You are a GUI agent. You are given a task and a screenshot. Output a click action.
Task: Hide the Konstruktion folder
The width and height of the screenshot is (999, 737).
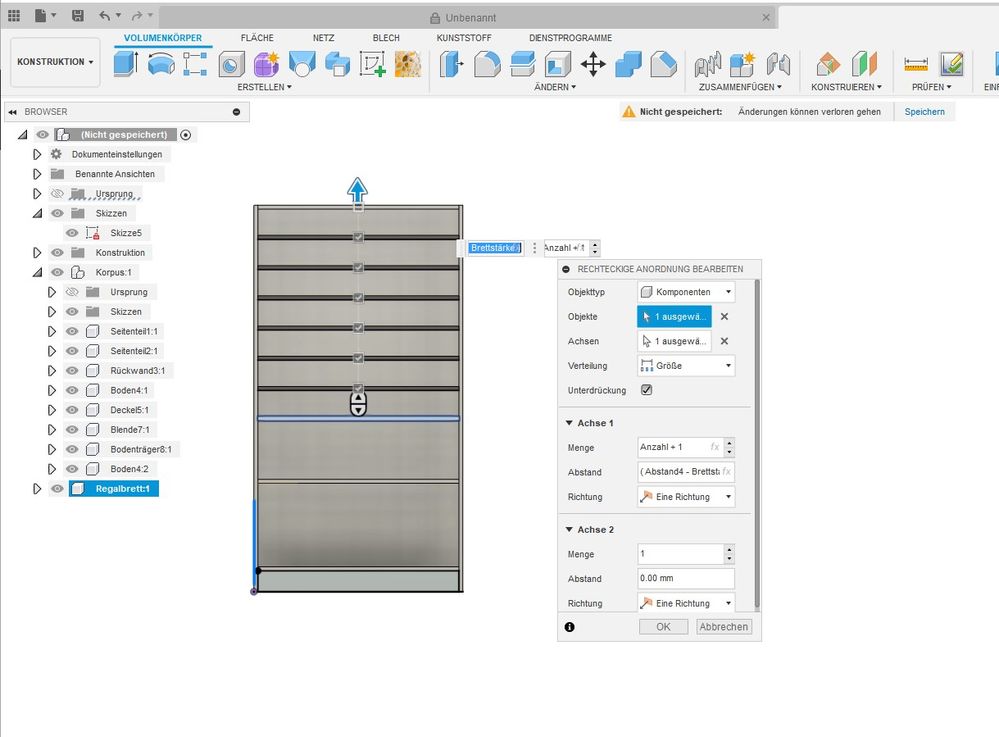pyautogui.click(x=57, y=252)
